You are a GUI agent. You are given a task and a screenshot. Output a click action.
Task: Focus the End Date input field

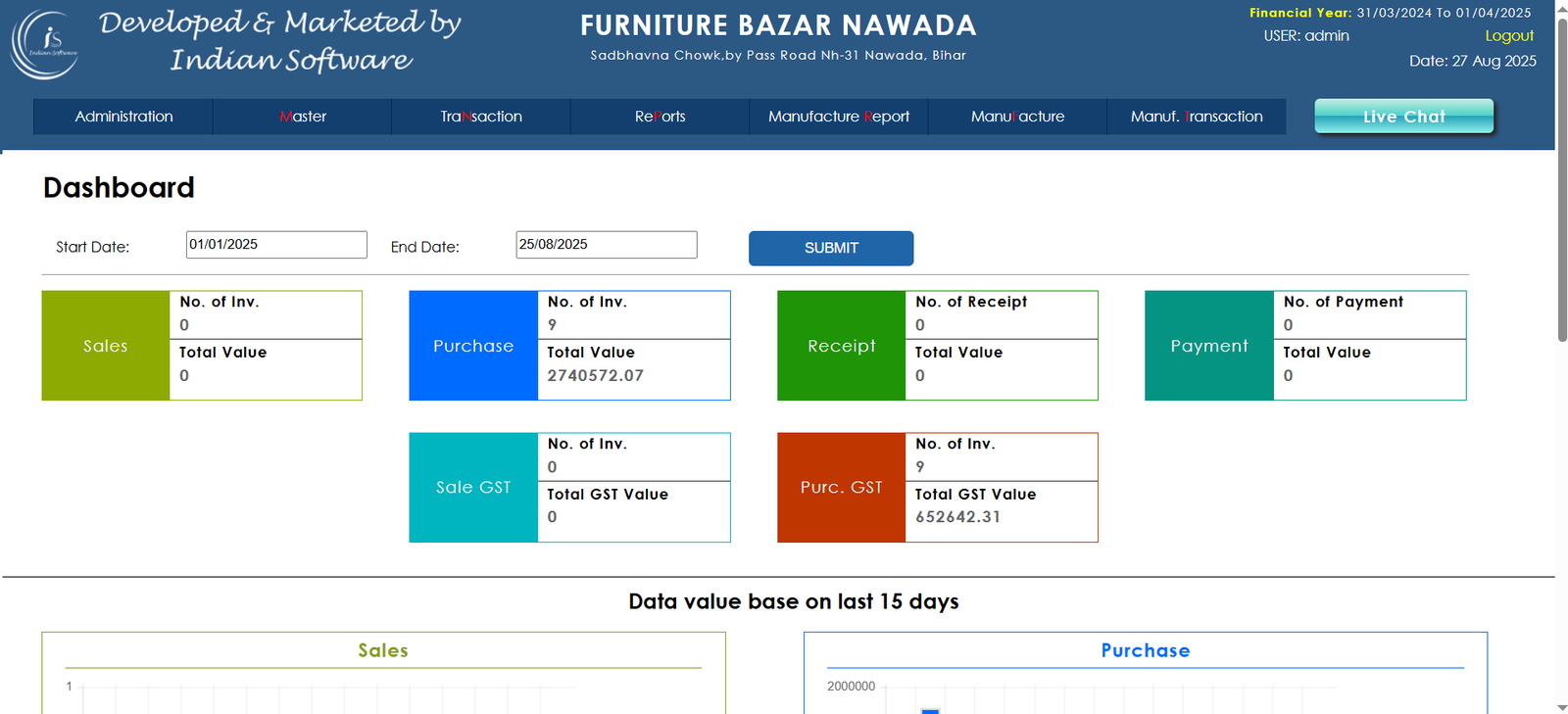(607, 245)
